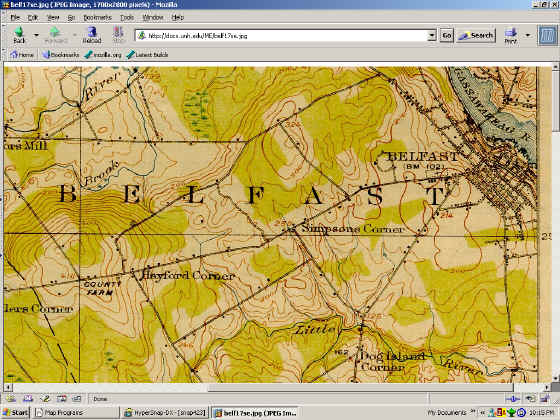Click the Windows Start button

[15, 413]
